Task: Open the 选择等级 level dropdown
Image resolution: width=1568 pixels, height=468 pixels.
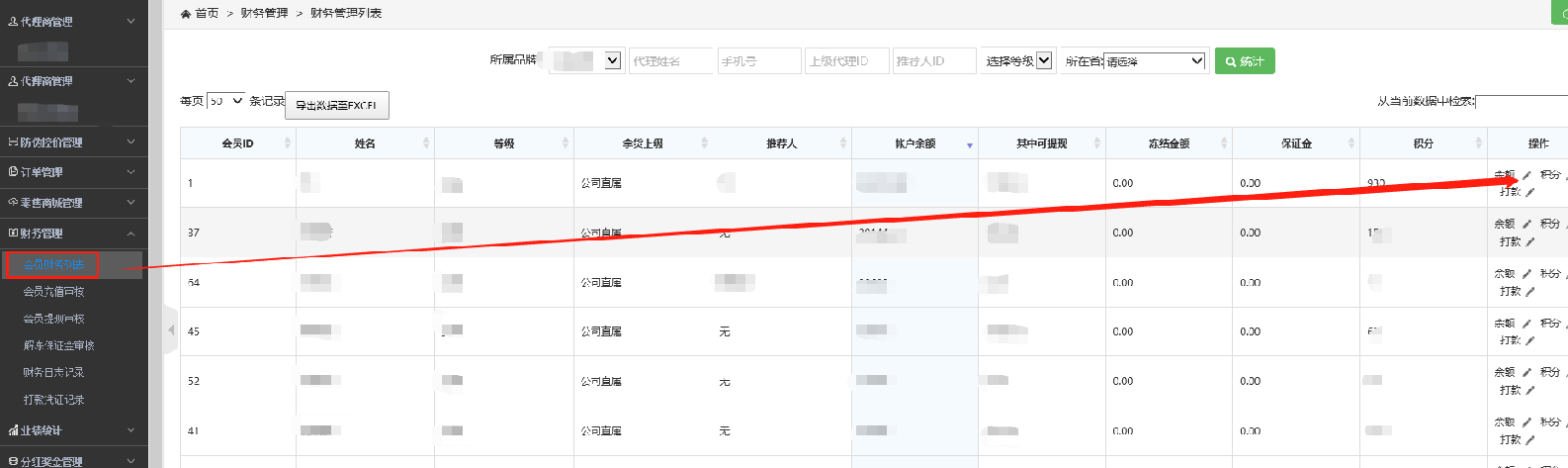Action: [x=1018, y=60]
